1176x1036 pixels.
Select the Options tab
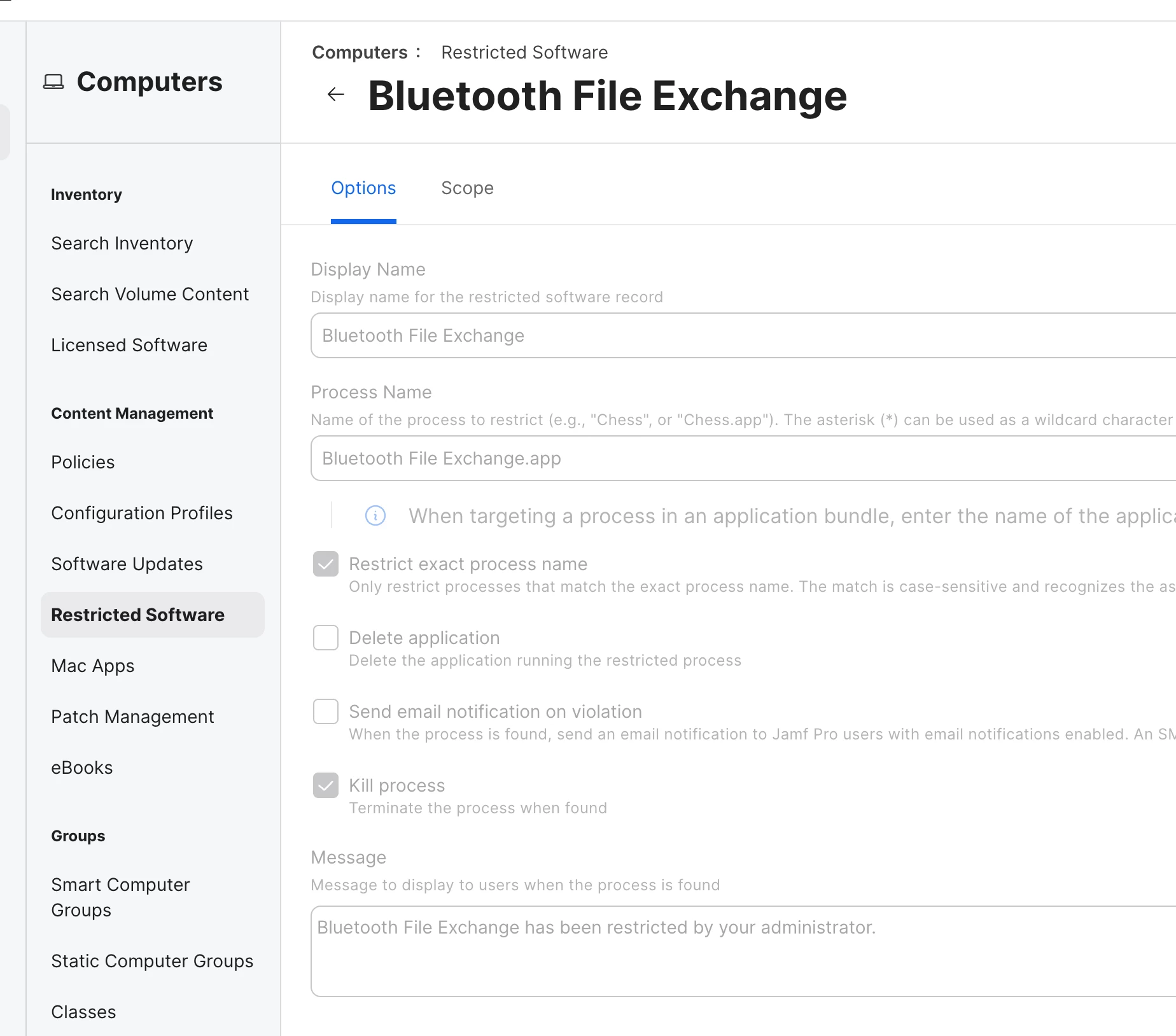click(363, 188)
